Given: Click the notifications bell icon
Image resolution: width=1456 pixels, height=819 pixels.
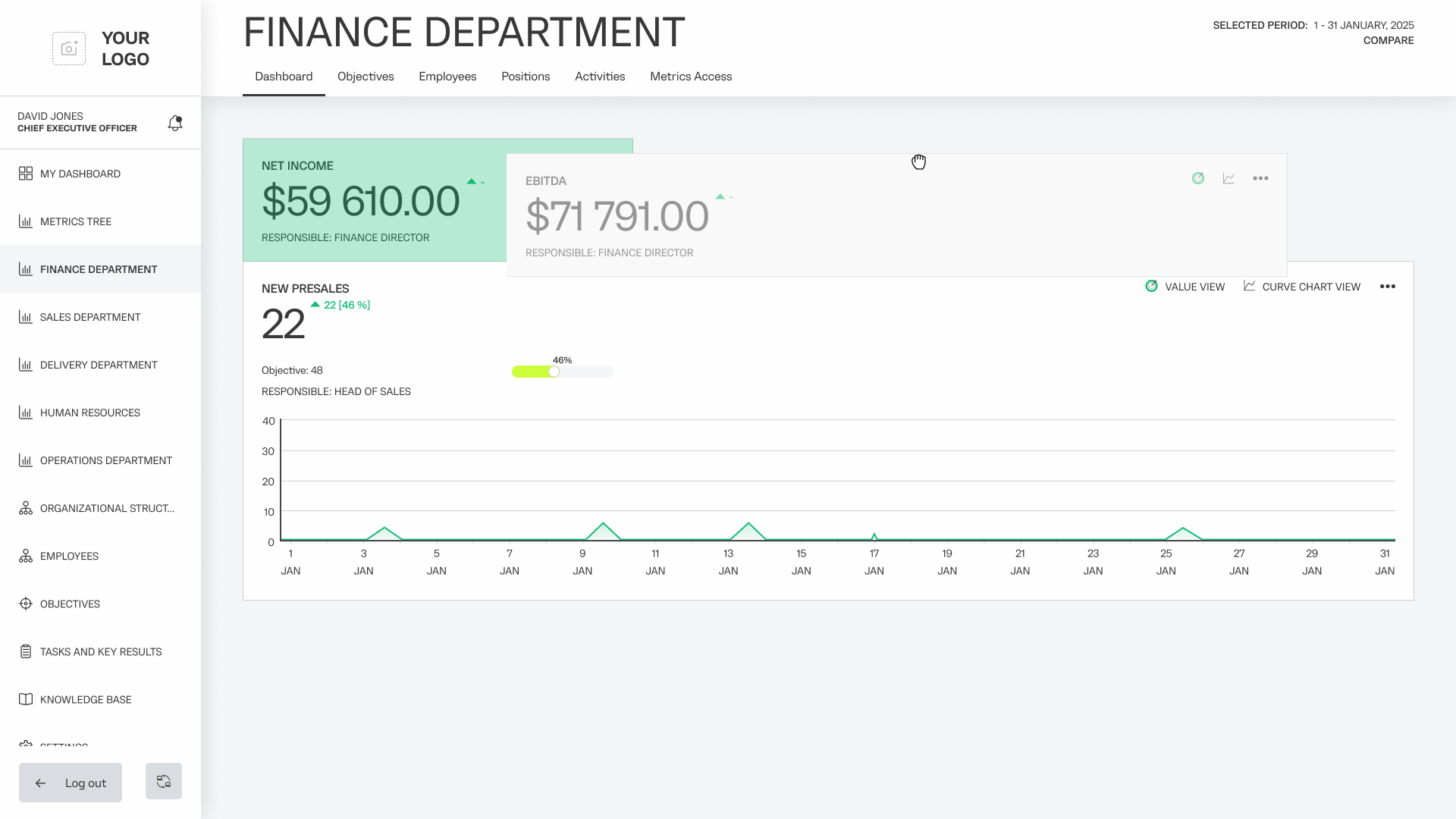Looking at the screenshot, I should point(175,123).
